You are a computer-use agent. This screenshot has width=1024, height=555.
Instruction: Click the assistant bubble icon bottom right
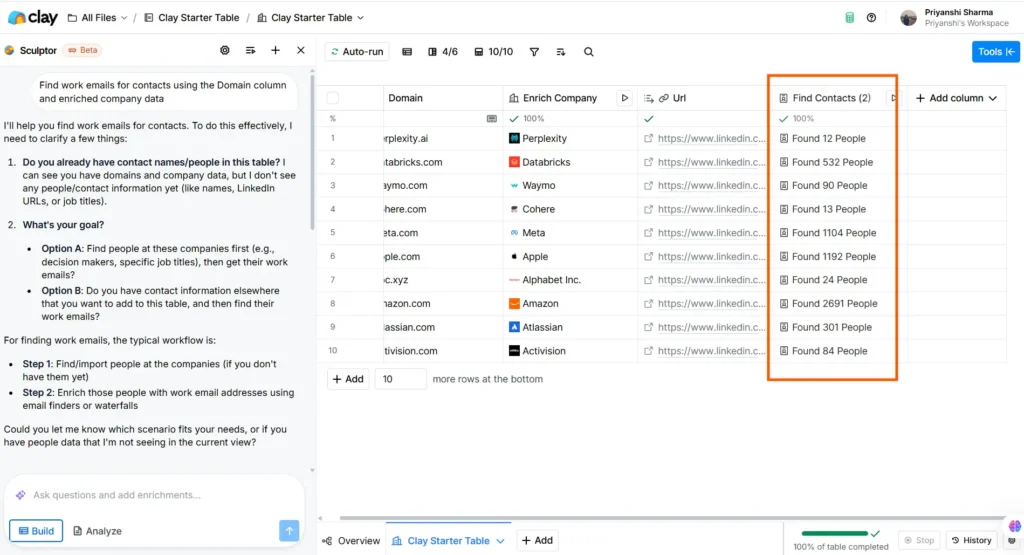click(x=1014, y=526)
